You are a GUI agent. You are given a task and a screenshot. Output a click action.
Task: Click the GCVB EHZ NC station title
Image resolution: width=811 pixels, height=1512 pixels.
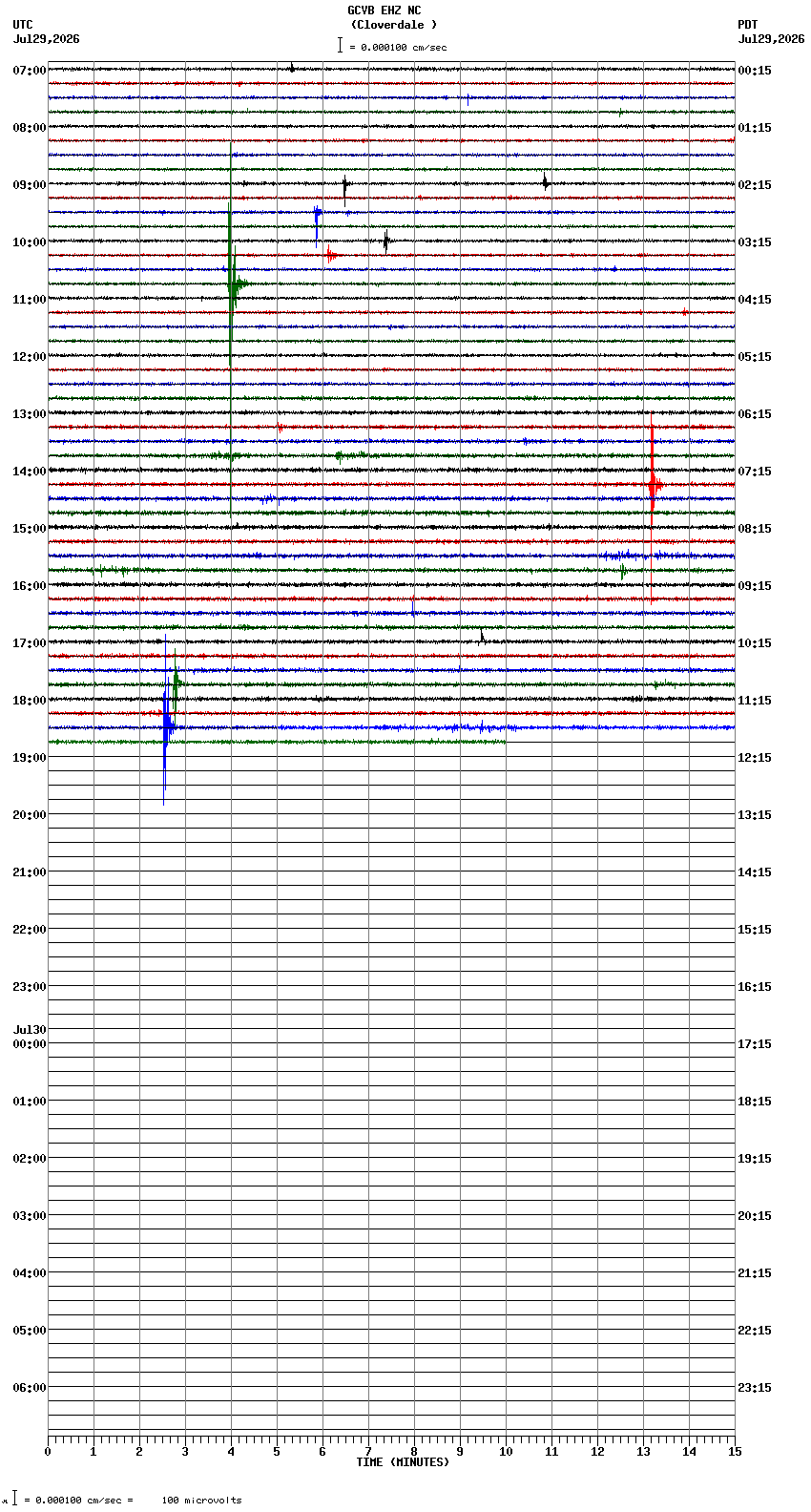tap(384, 10)
